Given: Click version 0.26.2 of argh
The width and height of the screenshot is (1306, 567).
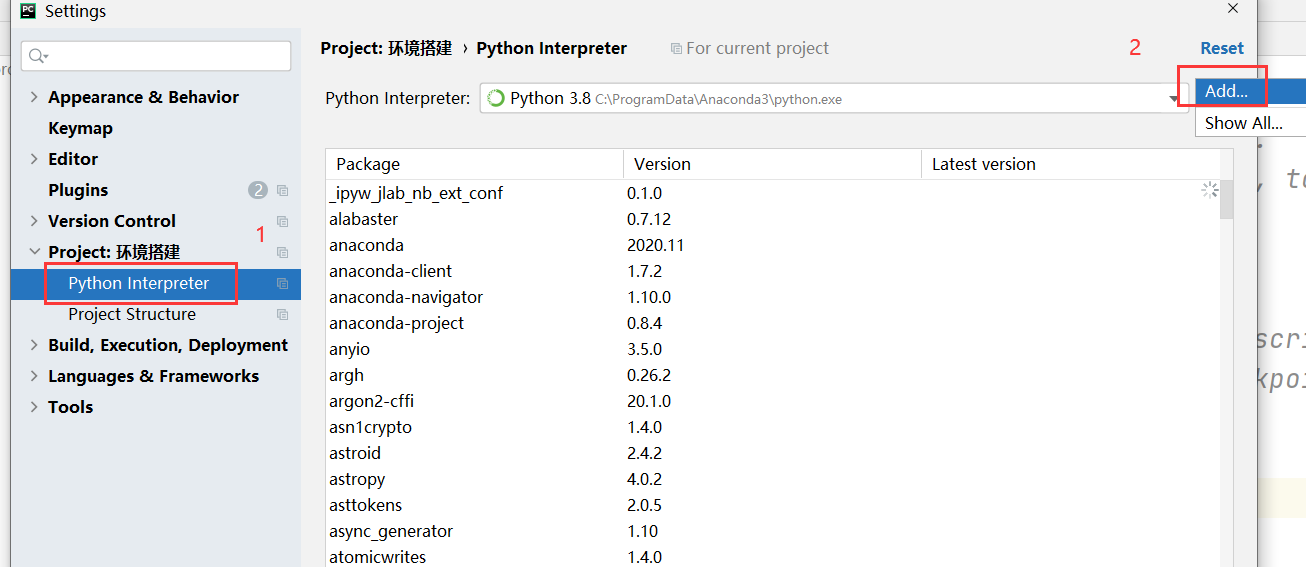Looking at the screenshot, I should [649, 375].
